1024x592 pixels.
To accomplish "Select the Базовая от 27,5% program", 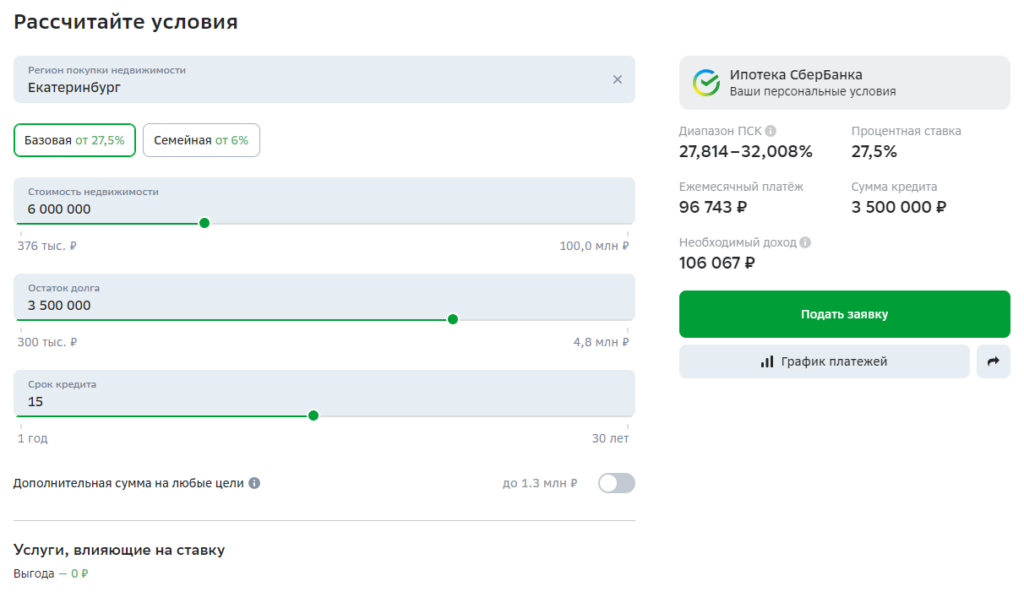I will [75, 141].
